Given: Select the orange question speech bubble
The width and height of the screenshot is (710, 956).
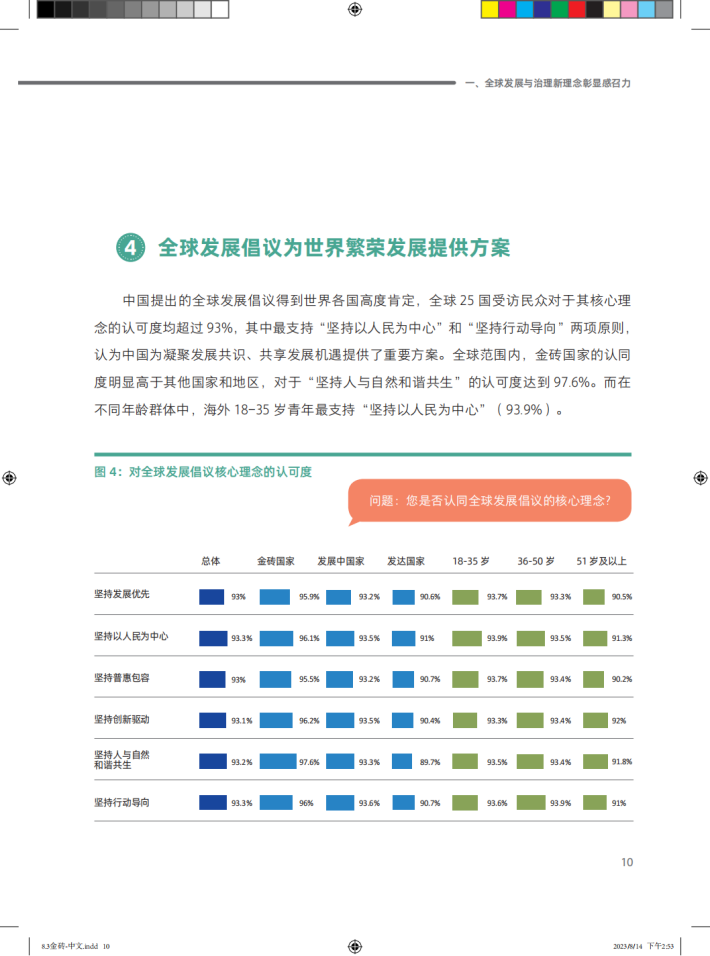Looking at the screenshot, I should click(489, 500).
